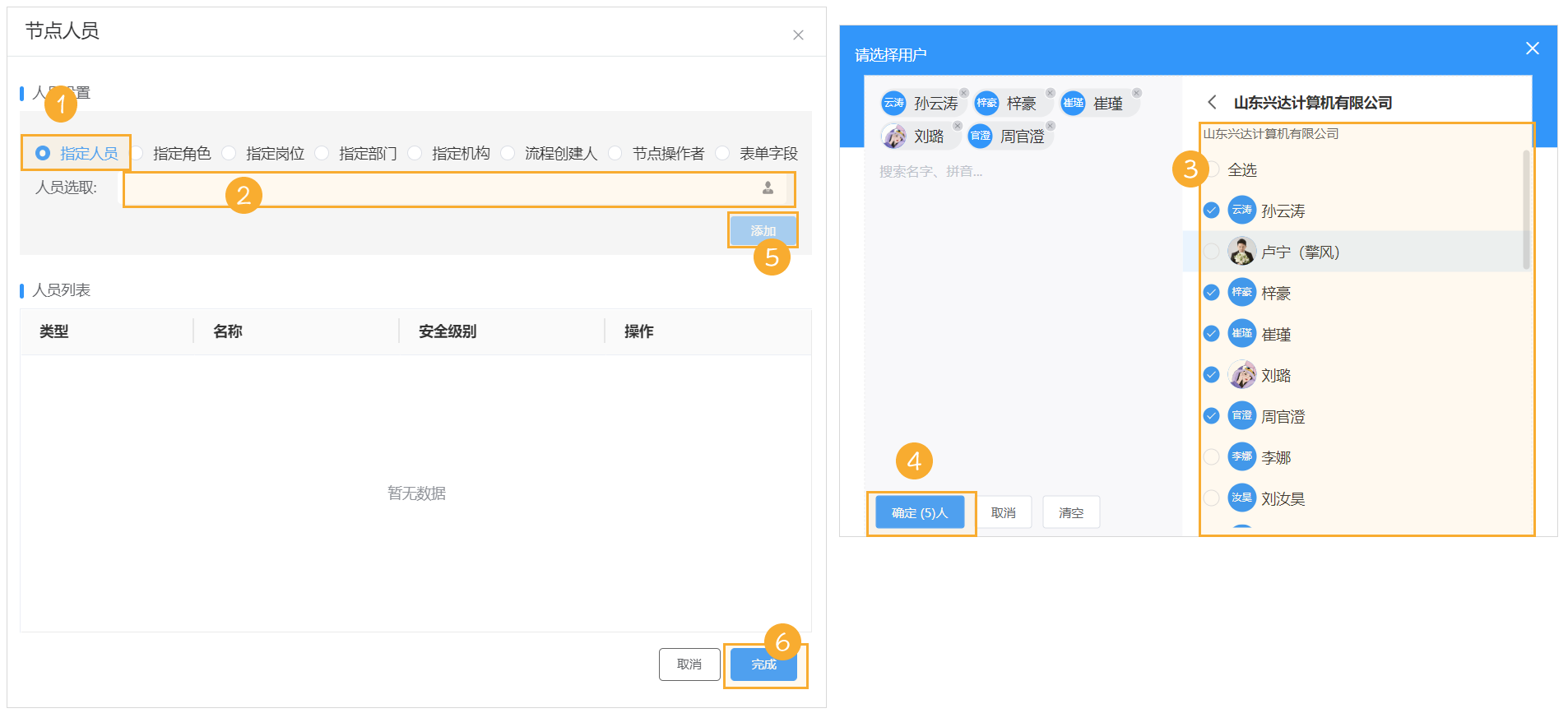Uncheck the checkbox for 崔瑾
The height and width of the screenshot is (727, 1568).
(x=1212, y=334)
